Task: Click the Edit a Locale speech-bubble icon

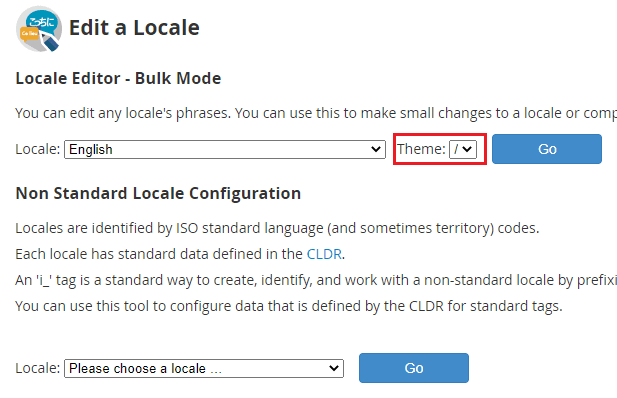Action: [39, 29]
